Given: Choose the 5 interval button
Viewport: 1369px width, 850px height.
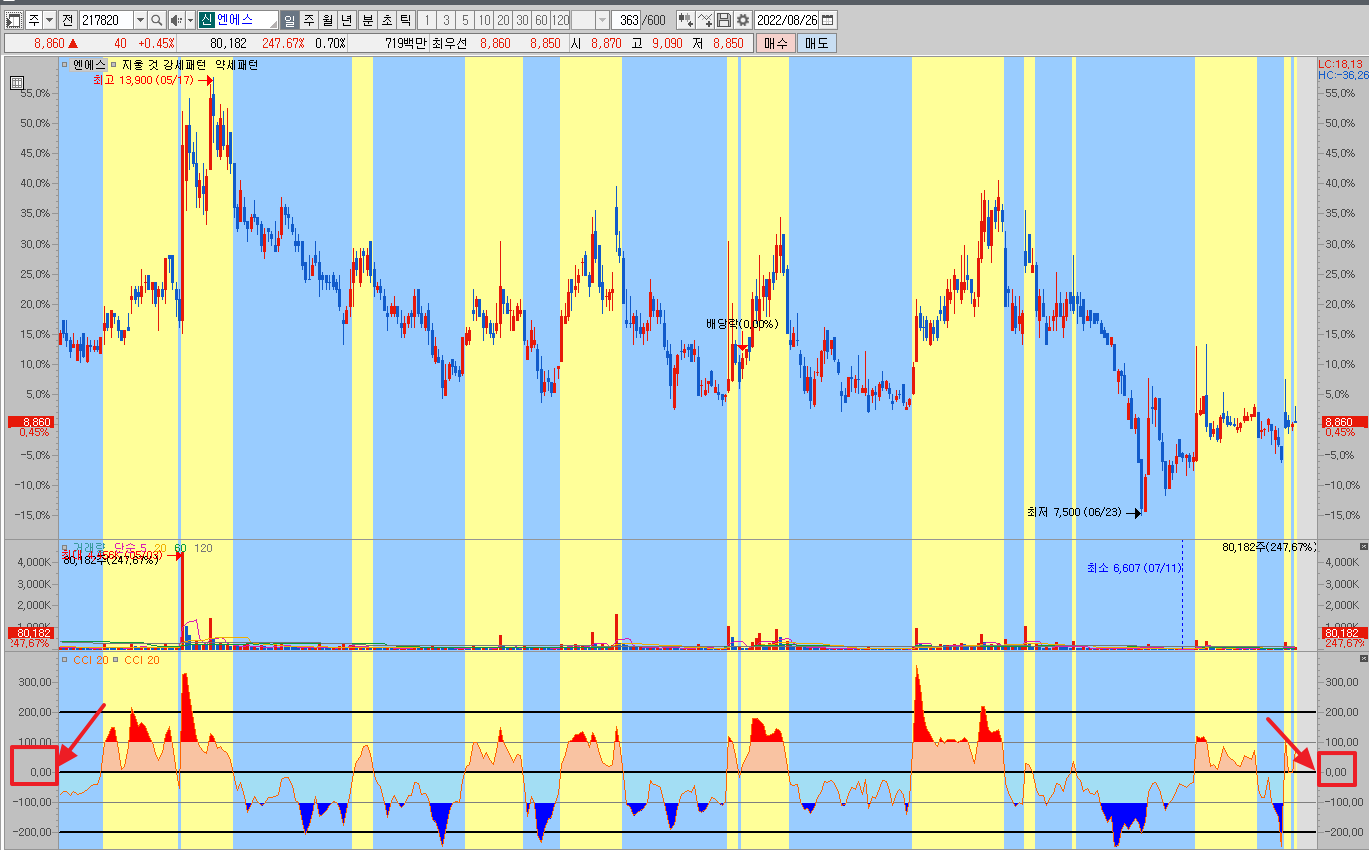Looking at the screenshot, I should [x=465, y=20].
